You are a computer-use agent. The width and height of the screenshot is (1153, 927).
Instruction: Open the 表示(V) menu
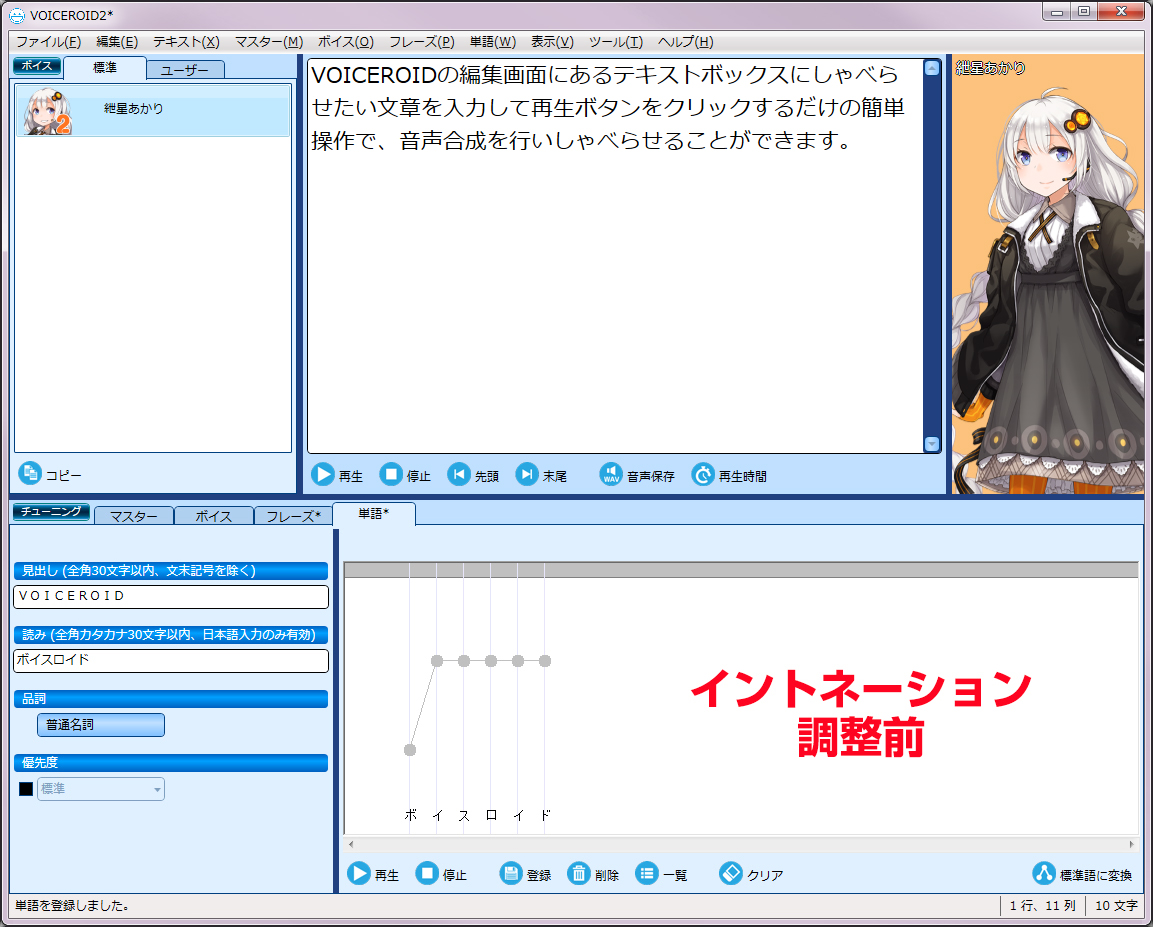[x=551, y=42]
